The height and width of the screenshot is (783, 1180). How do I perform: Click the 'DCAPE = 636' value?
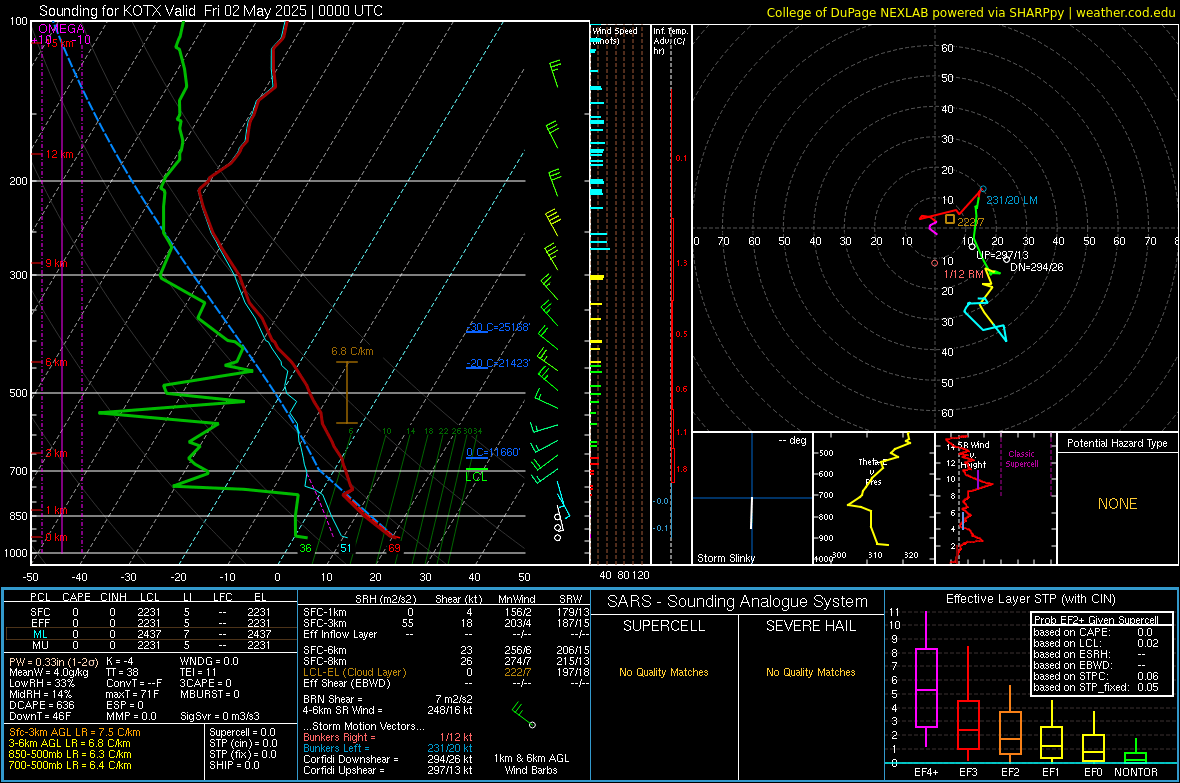41,705
